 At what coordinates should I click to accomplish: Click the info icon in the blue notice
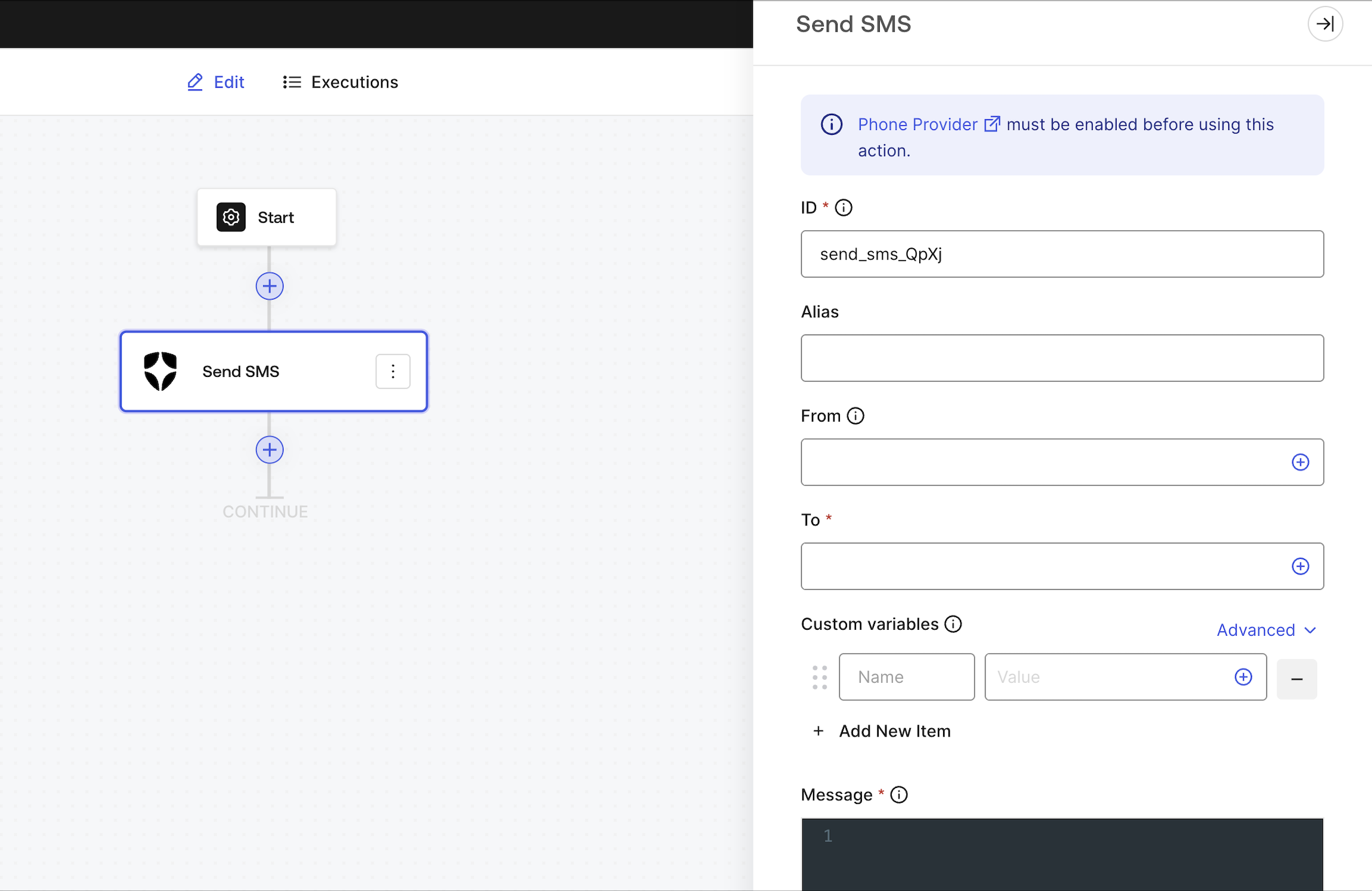pyautogui.click(x=832, y=124)
